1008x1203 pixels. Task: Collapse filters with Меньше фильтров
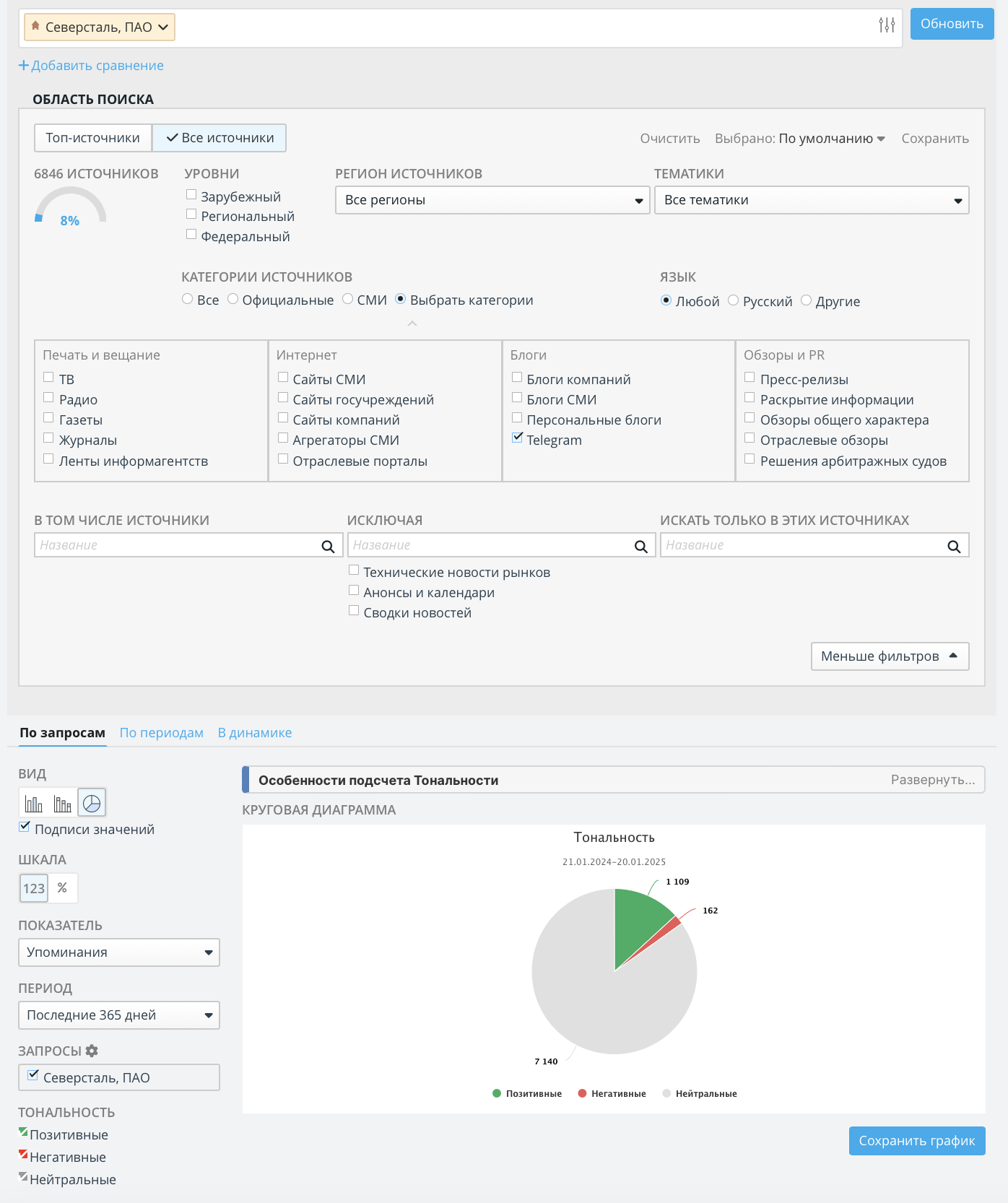click(x=890, y=656)
